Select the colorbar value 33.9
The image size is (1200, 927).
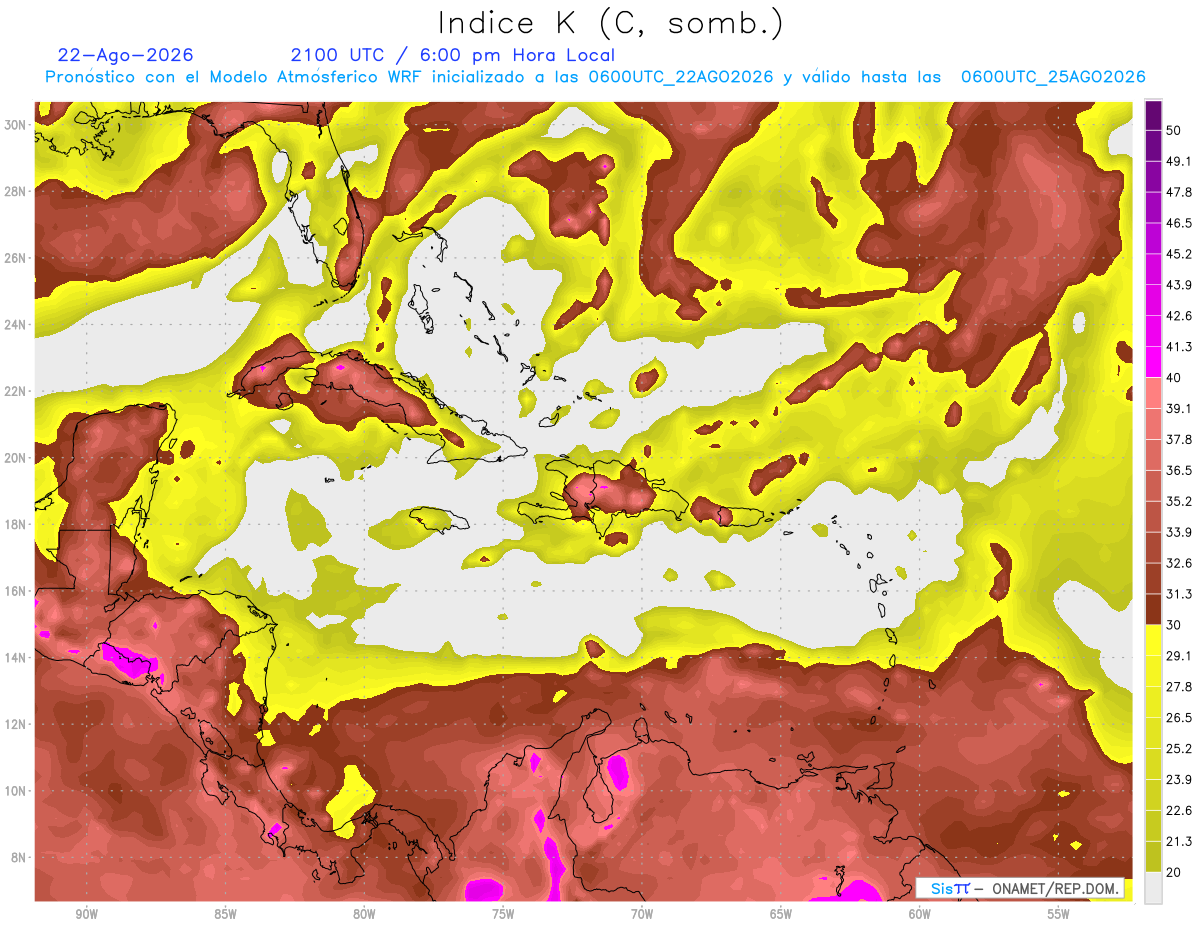point(1179,532)
